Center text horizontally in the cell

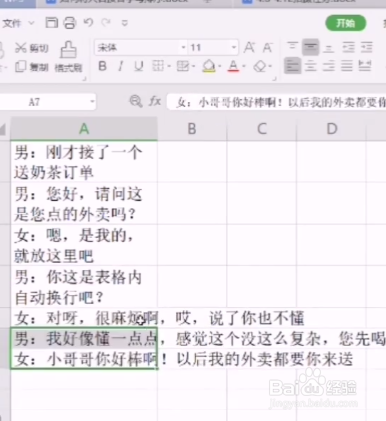310,66
